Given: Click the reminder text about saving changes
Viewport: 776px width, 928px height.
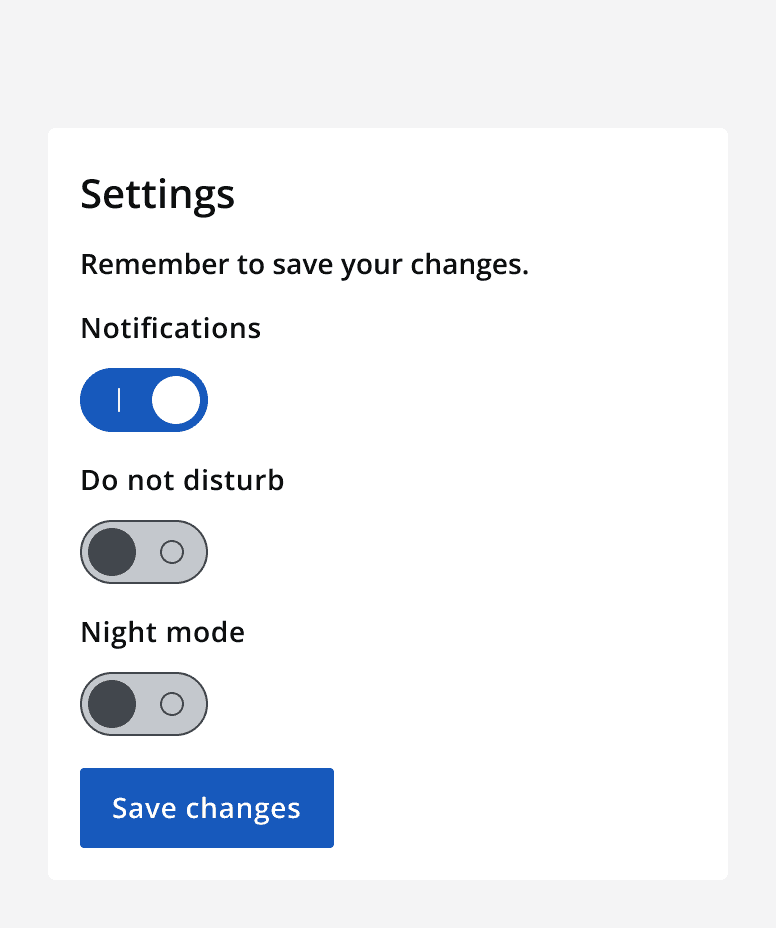Looking at the screenshot, I should pos(305,264).
